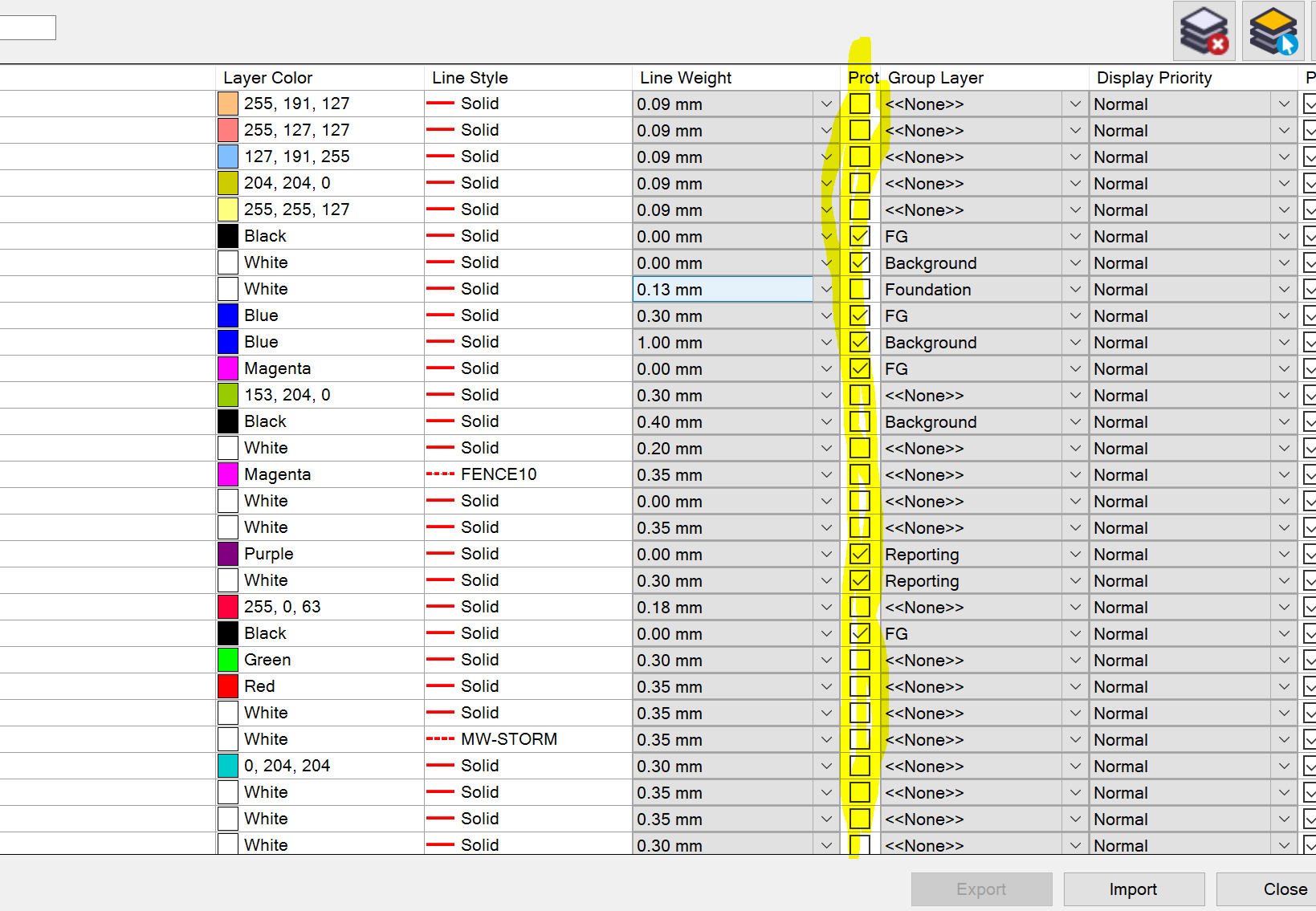Click the Line Weight column header
This screenshot has width=1316, height=911.
point(686,78)
